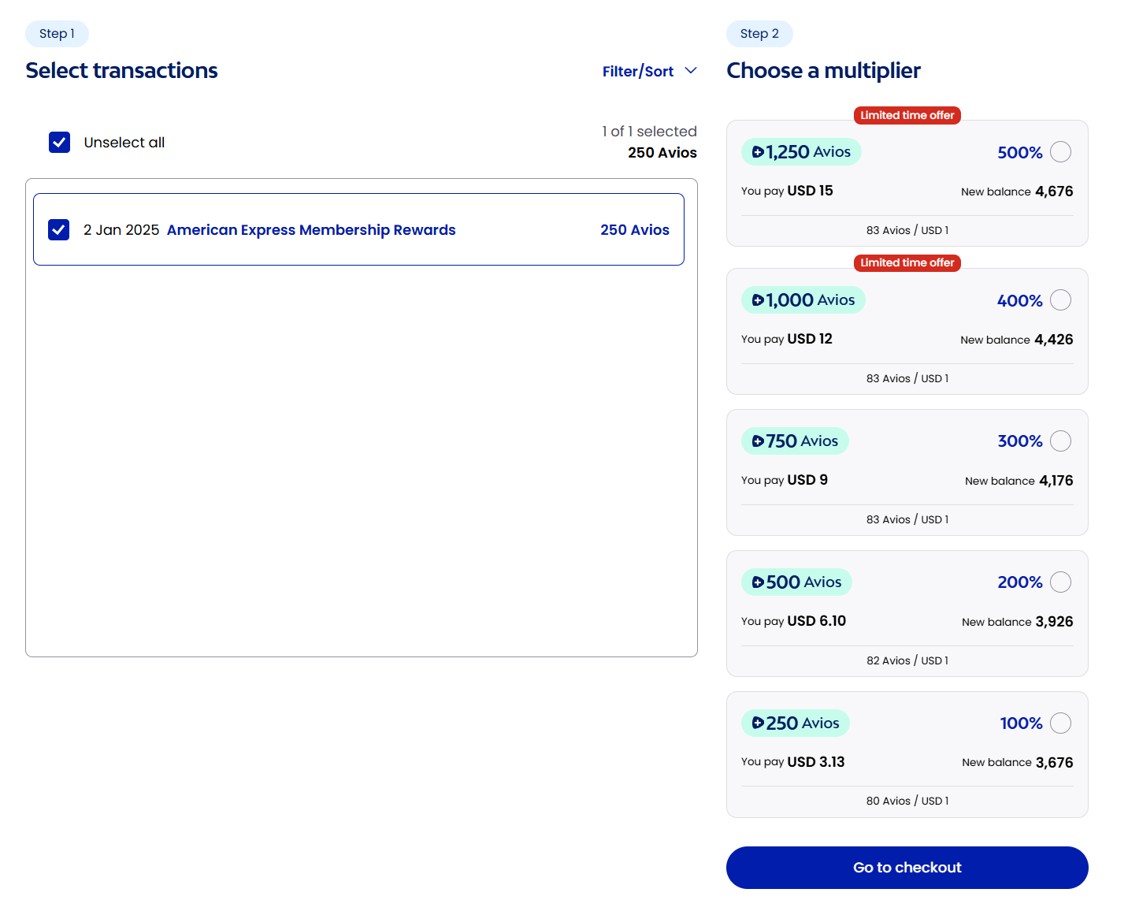Click the Step 1 label pill
This screenshot has height=900, width=1128.
coord(57,34)
